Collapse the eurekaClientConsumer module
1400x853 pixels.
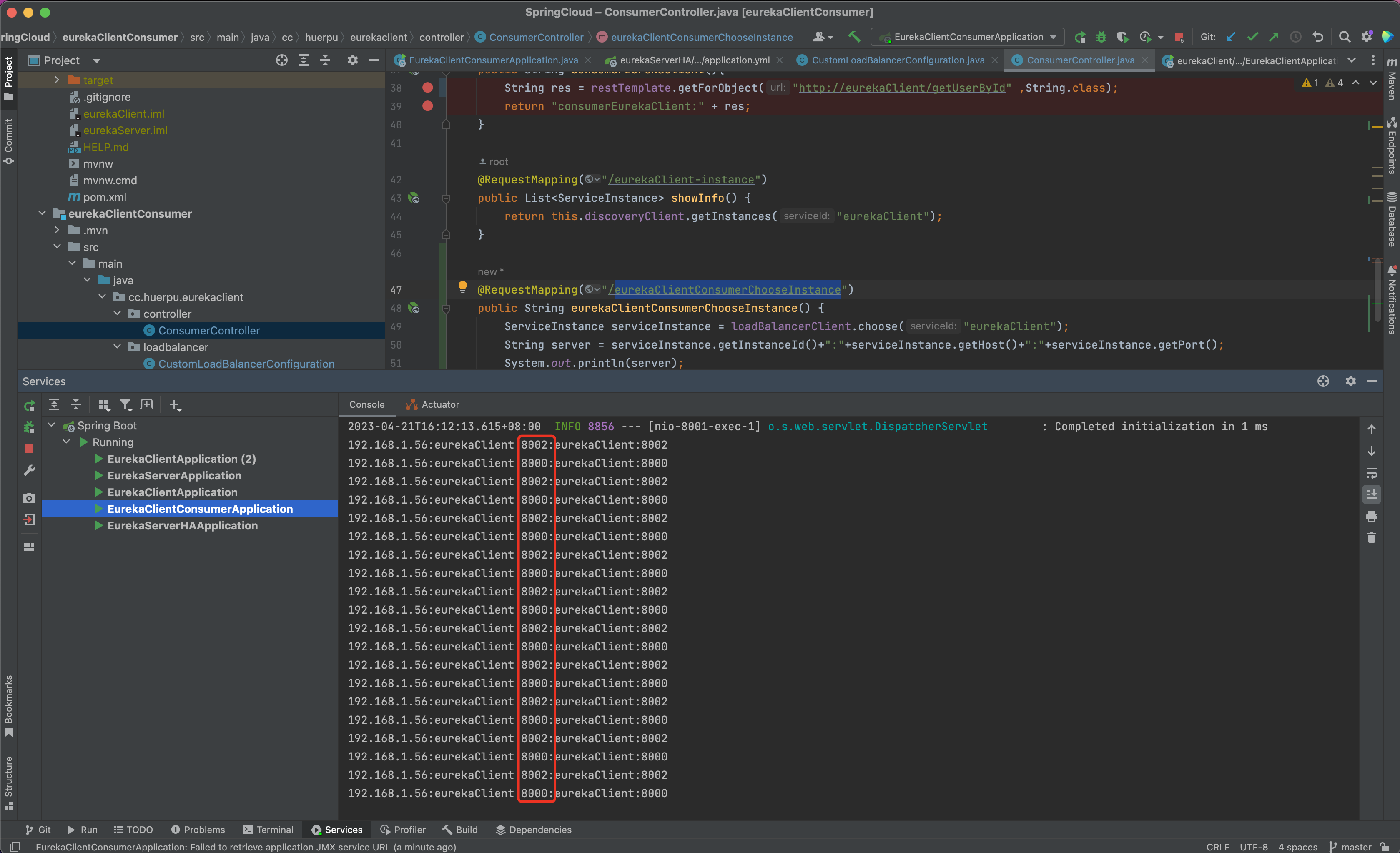pos(42,214)
